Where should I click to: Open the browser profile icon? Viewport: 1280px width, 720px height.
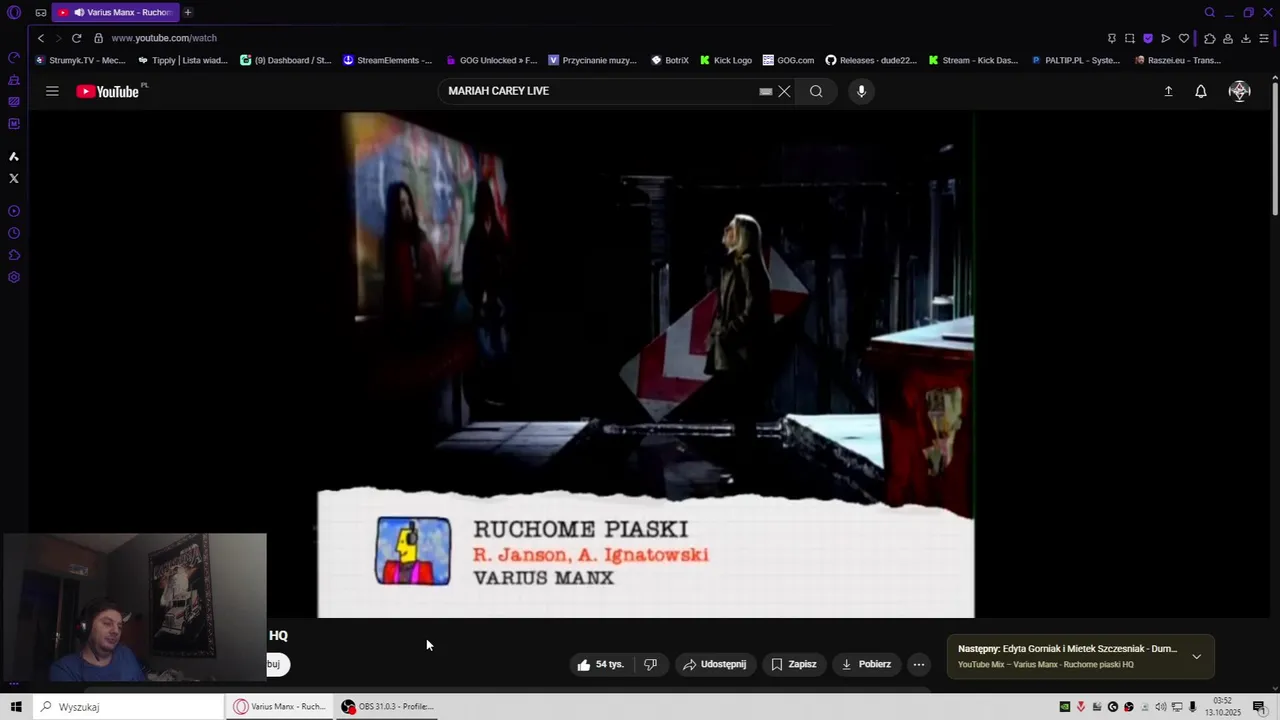pos(1228,38)
